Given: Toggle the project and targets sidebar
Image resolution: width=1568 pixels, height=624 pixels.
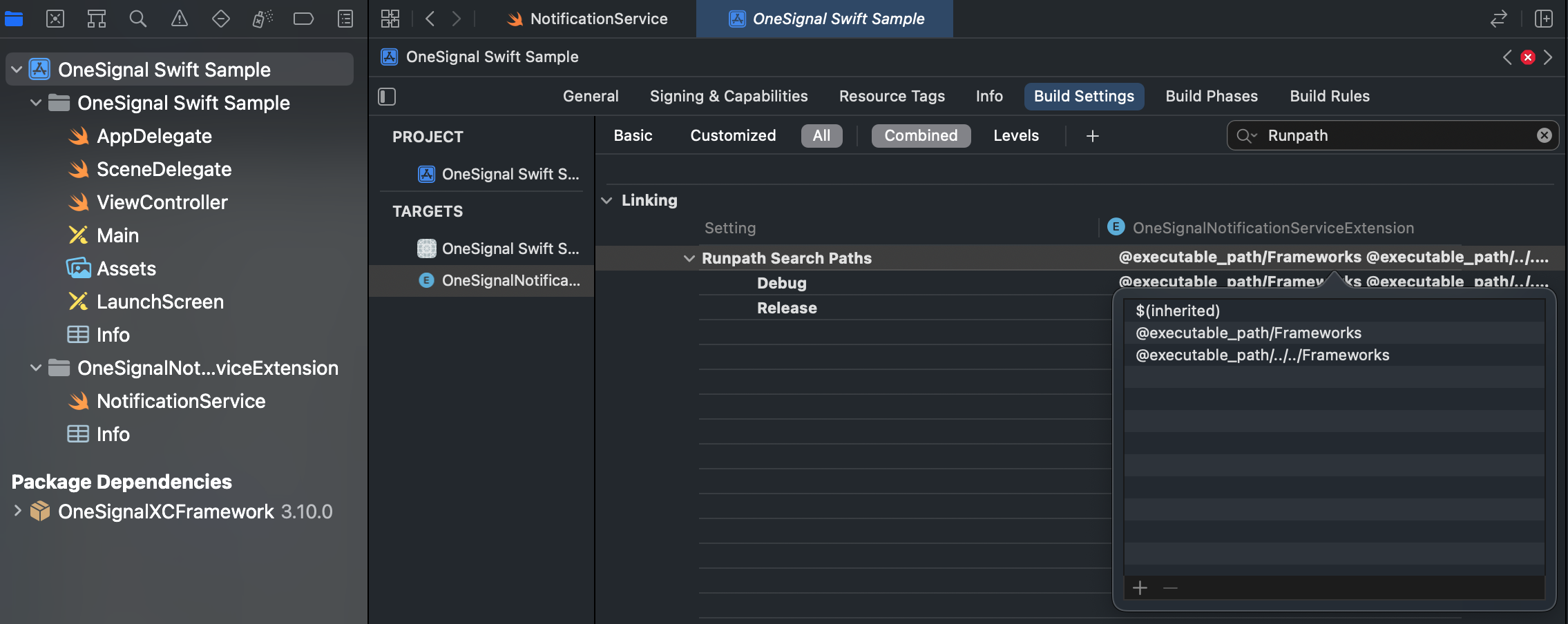Looking at the screenshot, I should [x=387, y=97].
